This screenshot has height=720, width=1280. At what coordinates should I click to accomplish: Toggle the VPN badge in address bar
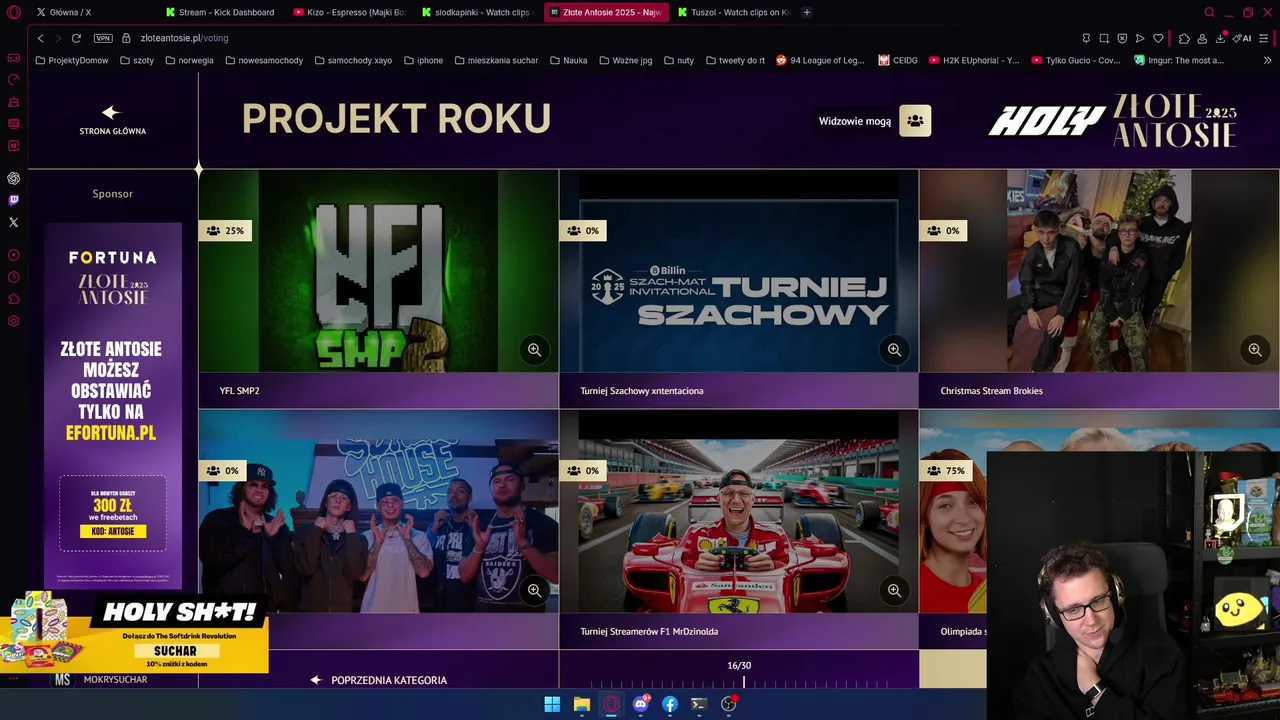[103, 38]
